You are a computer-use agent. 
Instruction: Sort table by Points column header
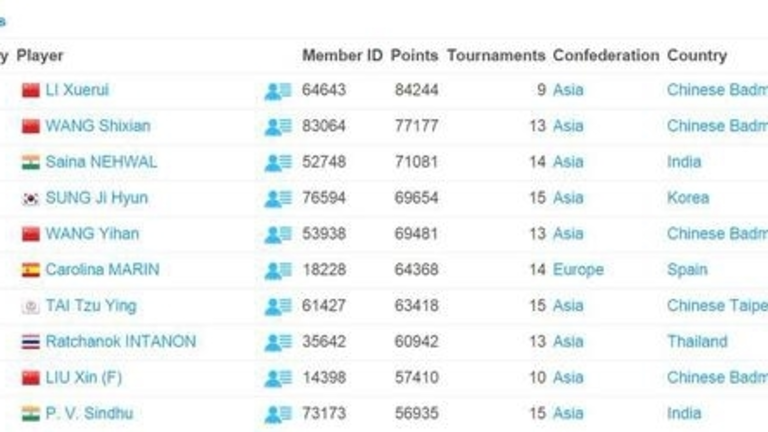414,56
